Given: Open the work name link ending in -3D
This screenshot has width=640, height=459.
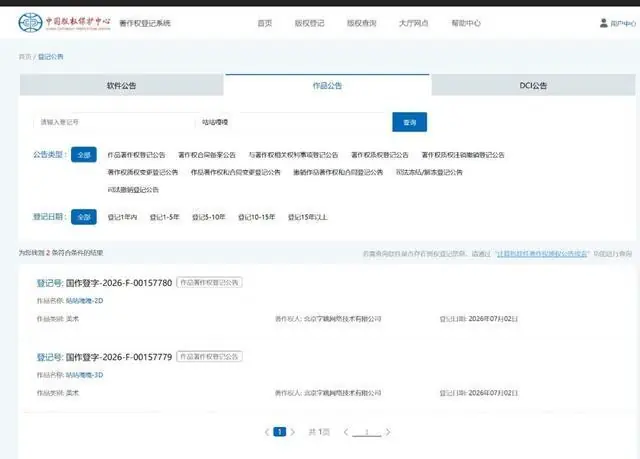Looking at the screenshot, I should (x=84, y=375).
